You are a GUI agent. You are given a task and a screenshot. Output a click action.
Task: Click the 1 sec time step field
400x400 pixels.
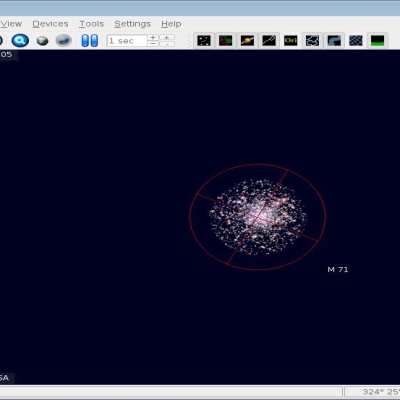pyautogui.click(x=127, y=41)
